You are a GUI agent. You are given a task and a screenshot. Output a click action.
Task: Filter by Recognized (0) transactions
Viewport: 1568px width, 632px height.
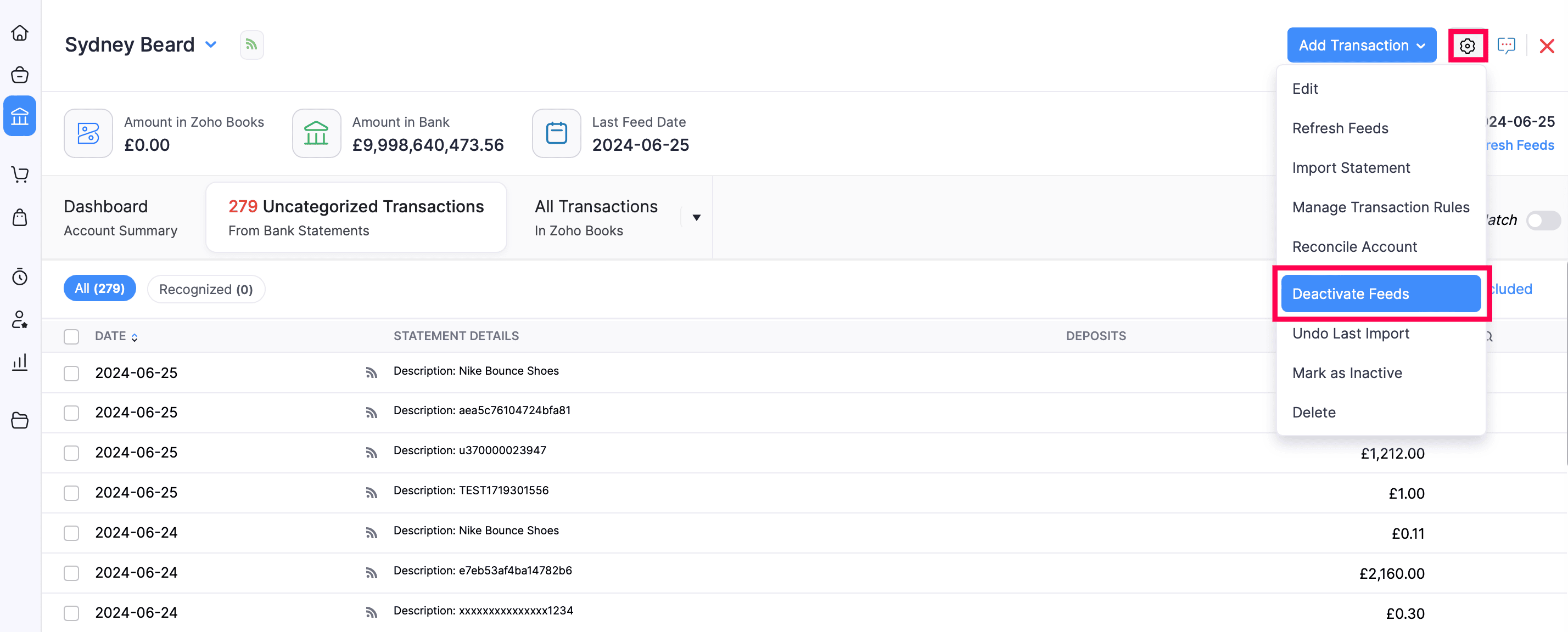coord(206,290)
